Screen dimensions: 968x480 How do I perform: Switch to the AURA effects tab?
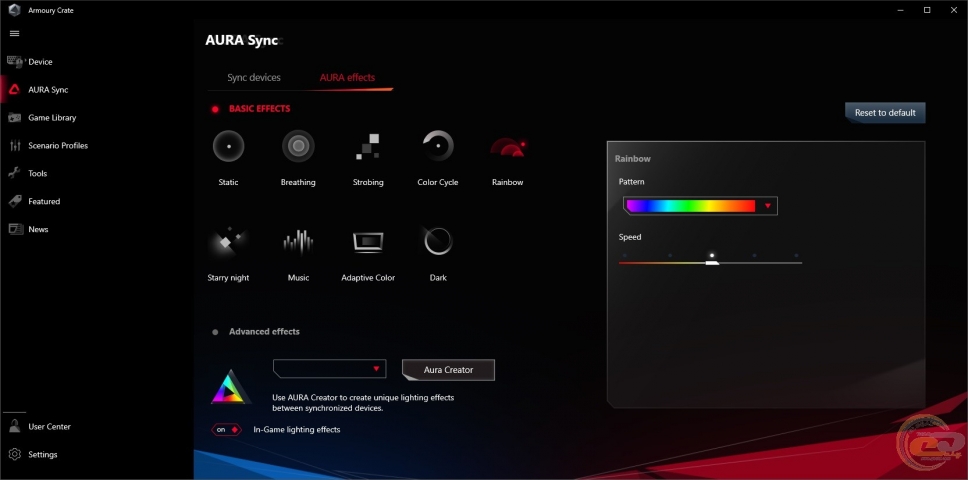[x=347, y=78]
